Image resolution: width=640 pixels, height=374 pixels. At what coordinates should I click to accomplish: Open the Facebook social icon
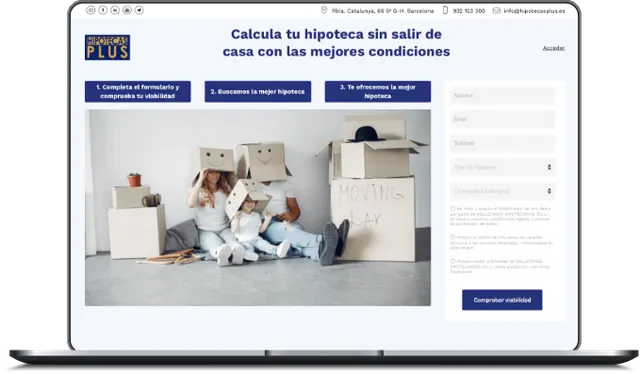(x=103, y=10)
